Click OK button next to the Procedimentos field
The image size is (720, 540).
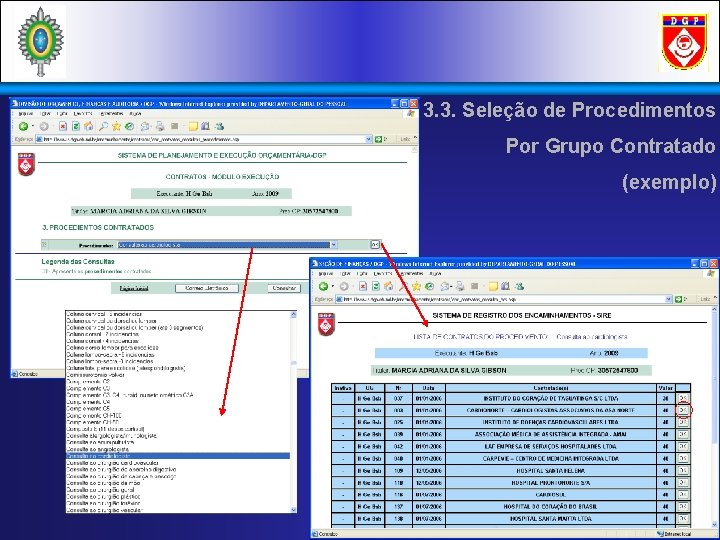(x=375, y=245)
